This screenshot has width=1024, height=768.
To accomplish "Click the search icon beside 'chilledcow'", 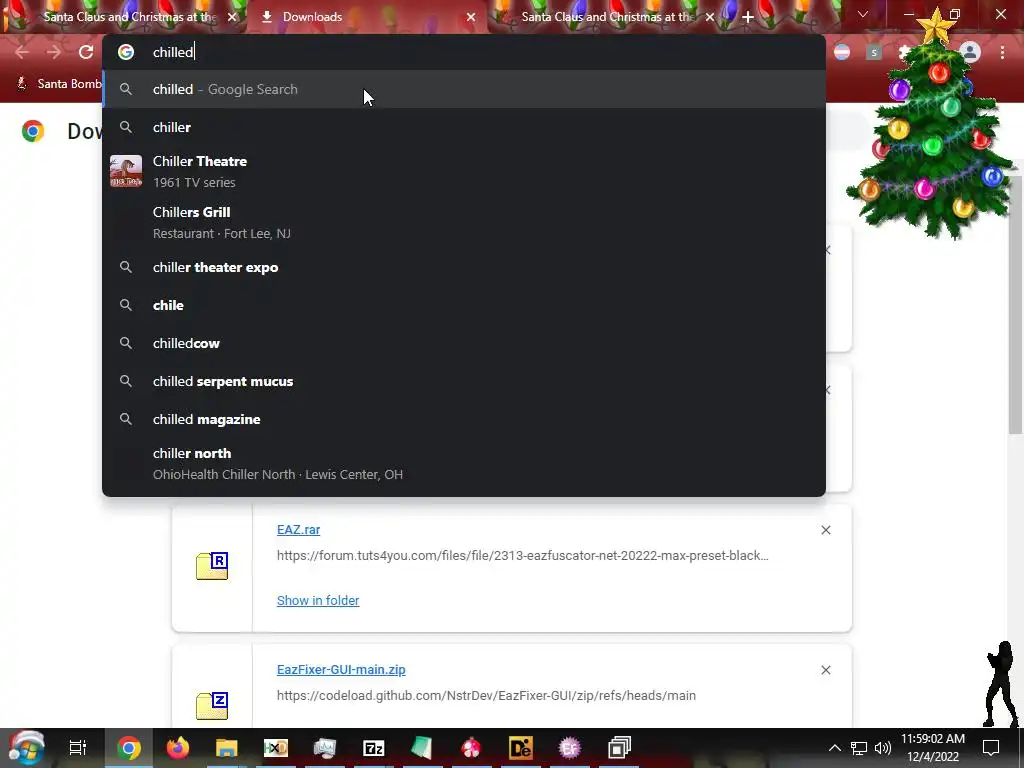I will pyautogui.click(x=126, y=344).
